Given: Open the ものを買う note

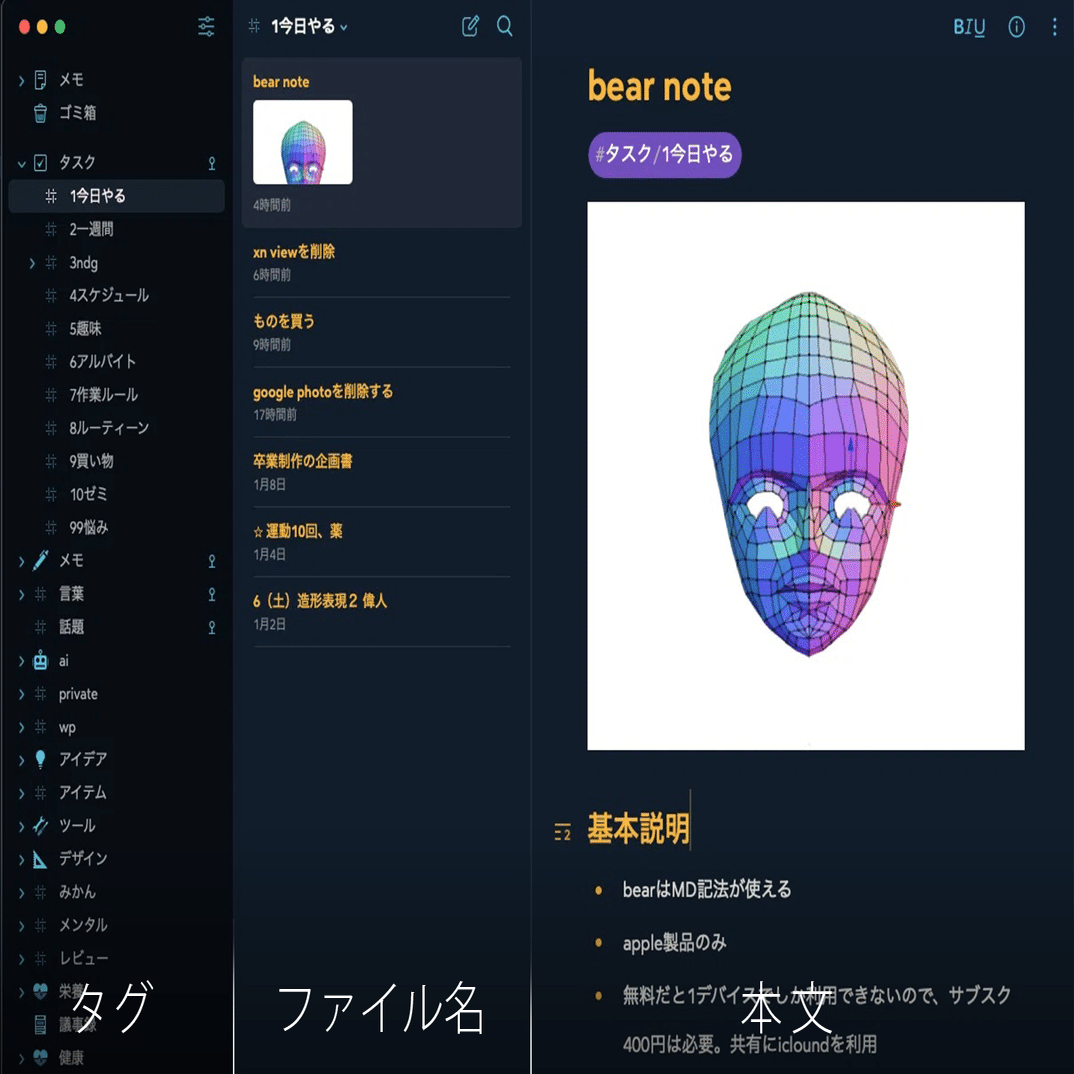Looking at the screenshot, I should tap(382, 332).
